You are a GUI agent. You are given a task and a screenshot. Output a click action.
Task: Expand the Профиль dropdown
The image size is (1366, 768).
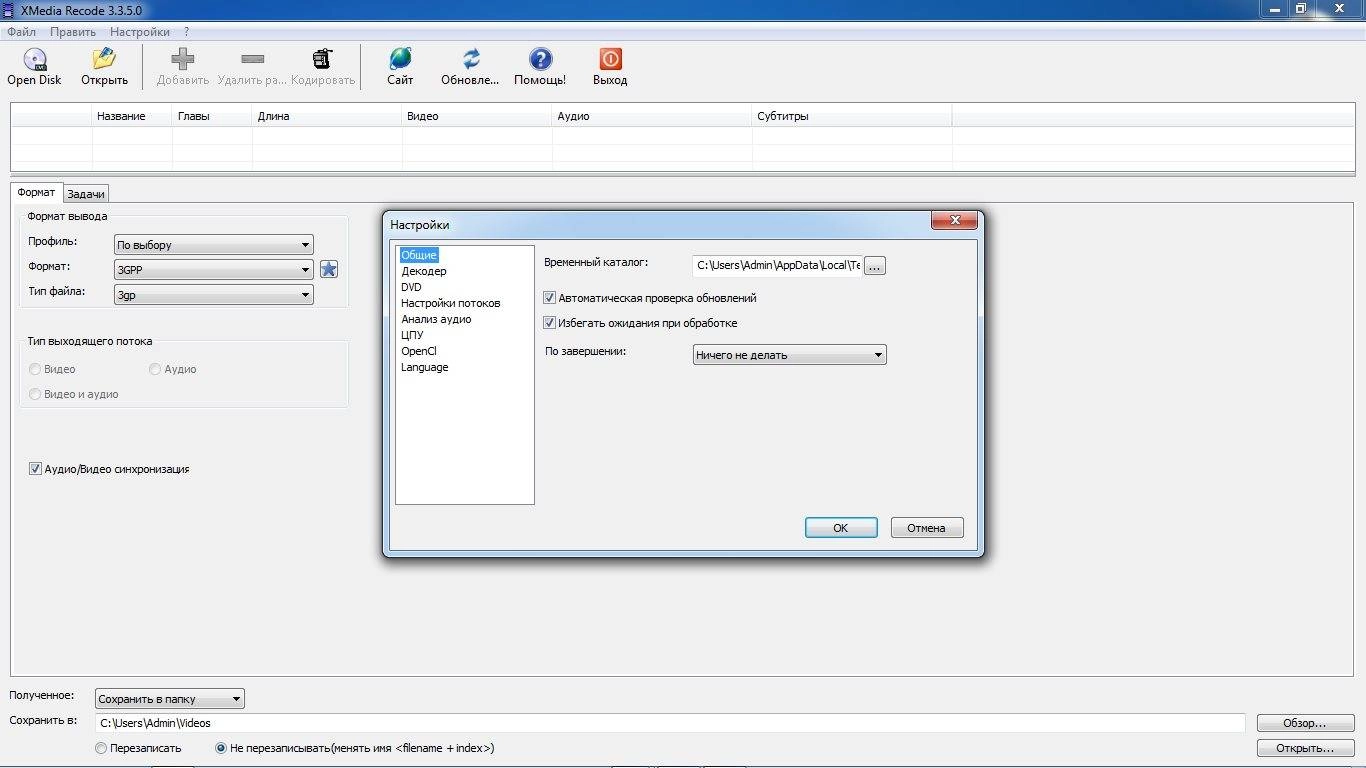click(x=213, y=245)
